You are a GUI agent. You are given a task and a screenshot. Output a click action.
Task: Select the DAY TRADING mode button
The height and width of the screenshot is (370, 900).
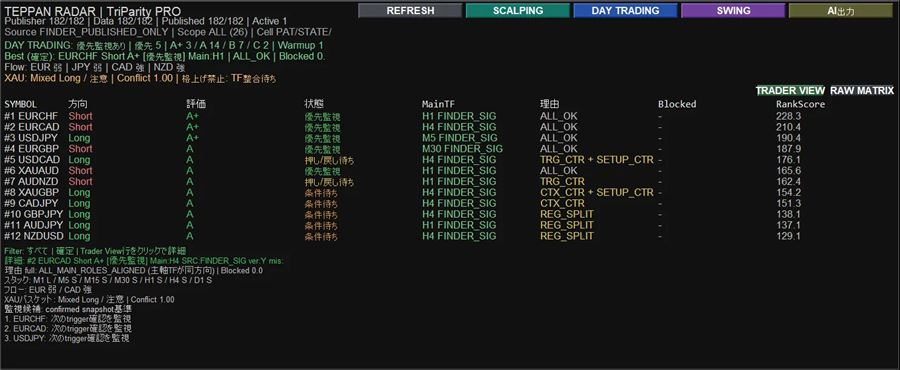[x=625, y=10]
